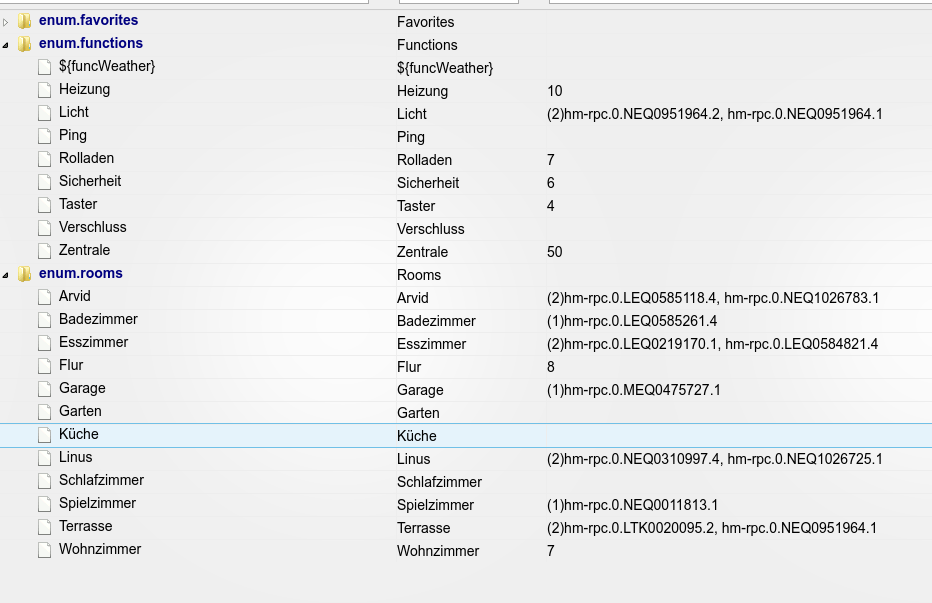Viewport: 932px width, 603px height.
Task: Click the Flur file icon
Action: pos(45,366)
